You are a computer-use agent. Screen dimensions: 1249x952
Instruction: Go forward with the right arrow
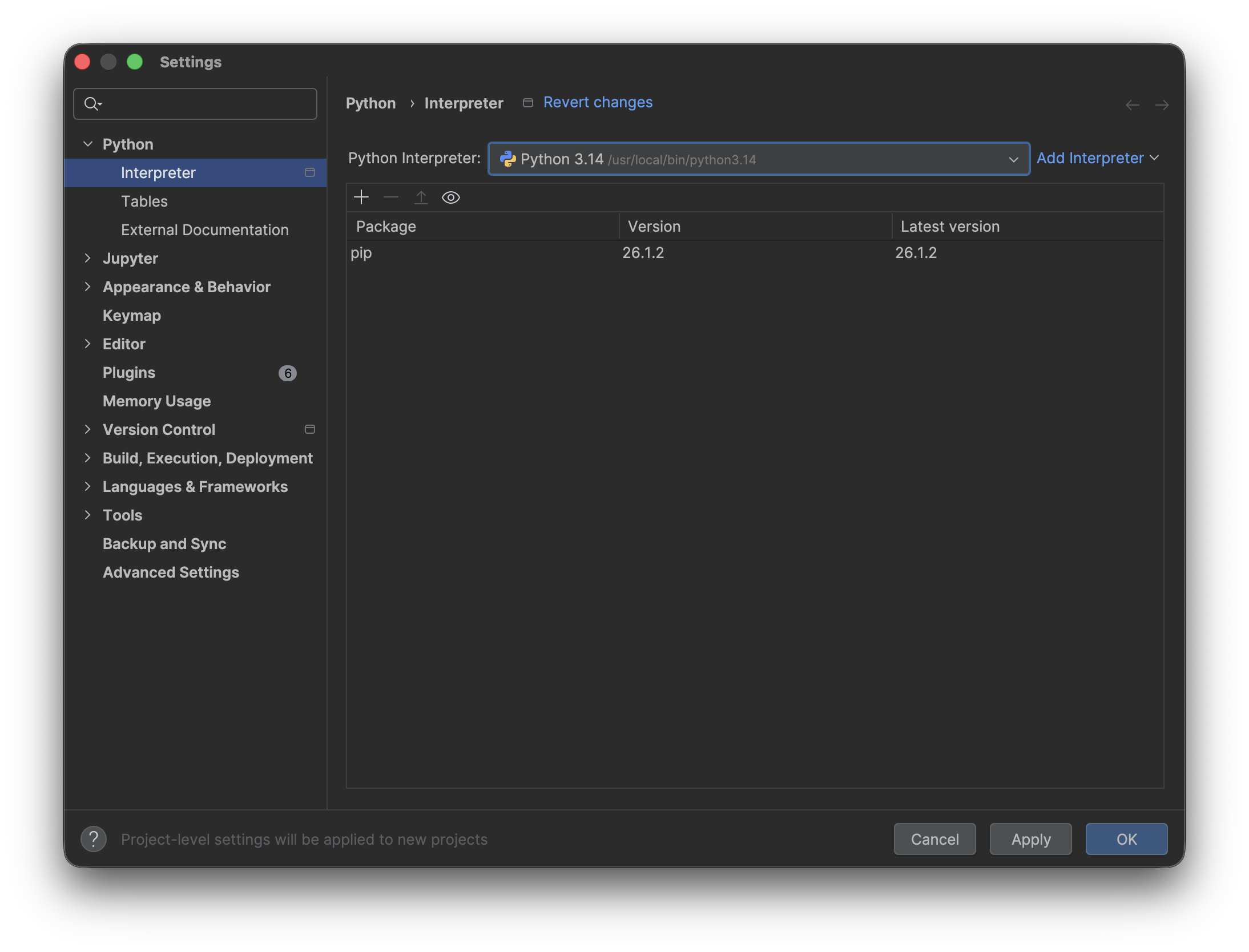click(1162, 105)
